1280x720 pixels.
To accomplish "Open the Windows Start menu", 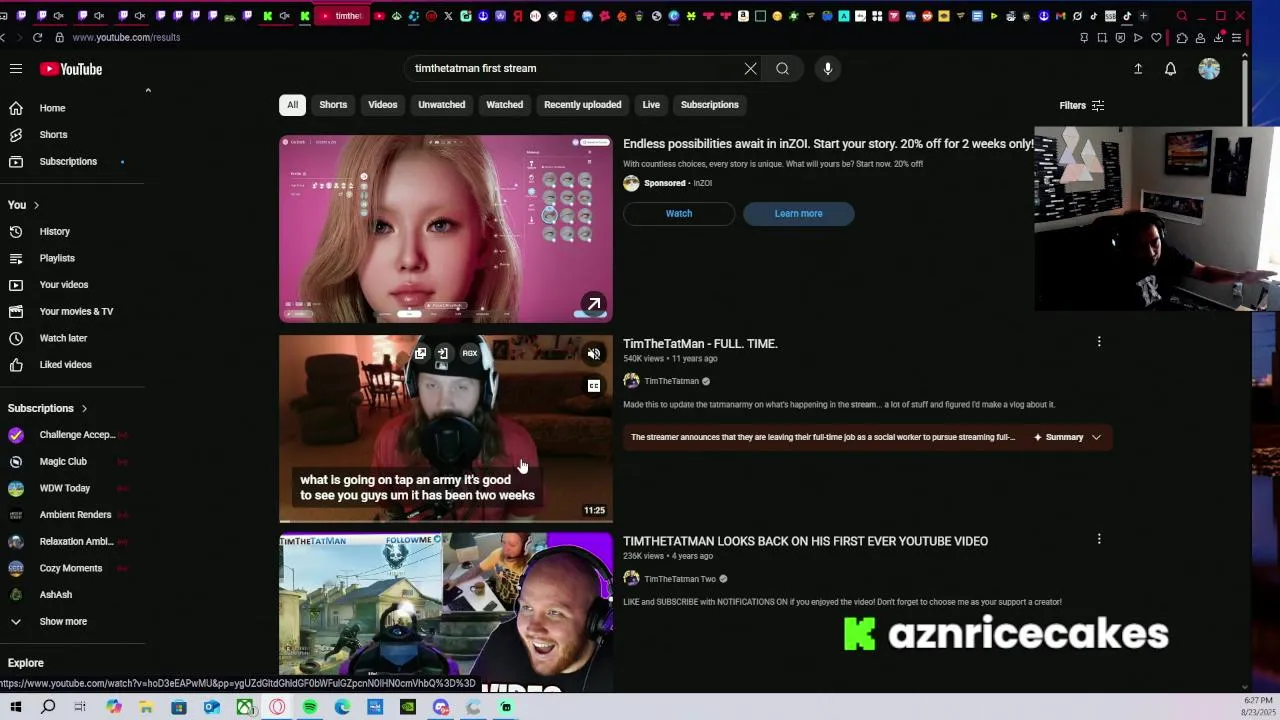I will [x=16, y=707].
